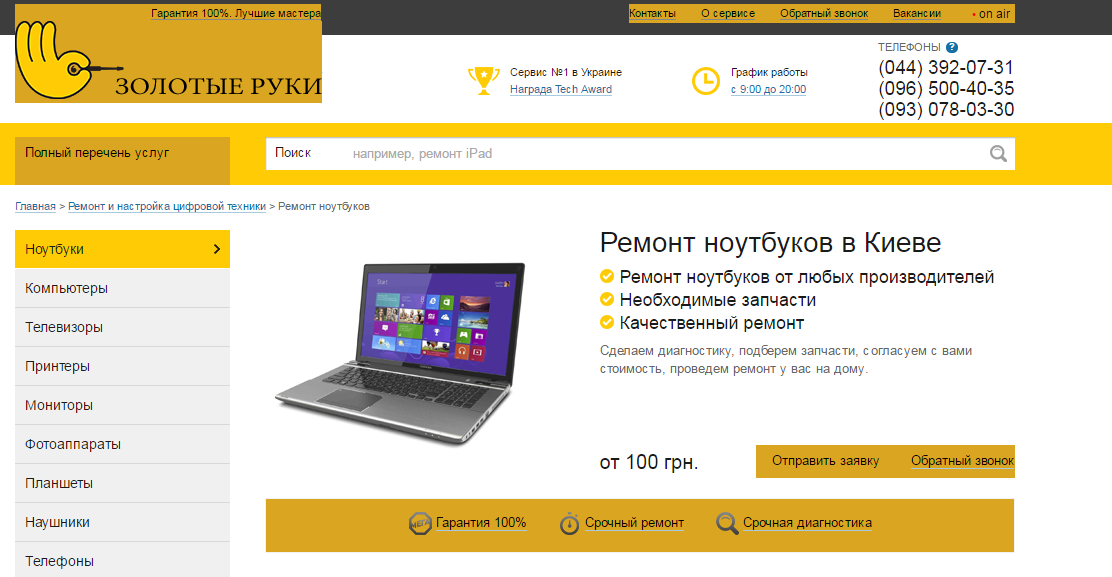This screenshot has height=577, width=1112.
Task: Click the Гарантия 100% badge icon
Action: tap(420, 524)
